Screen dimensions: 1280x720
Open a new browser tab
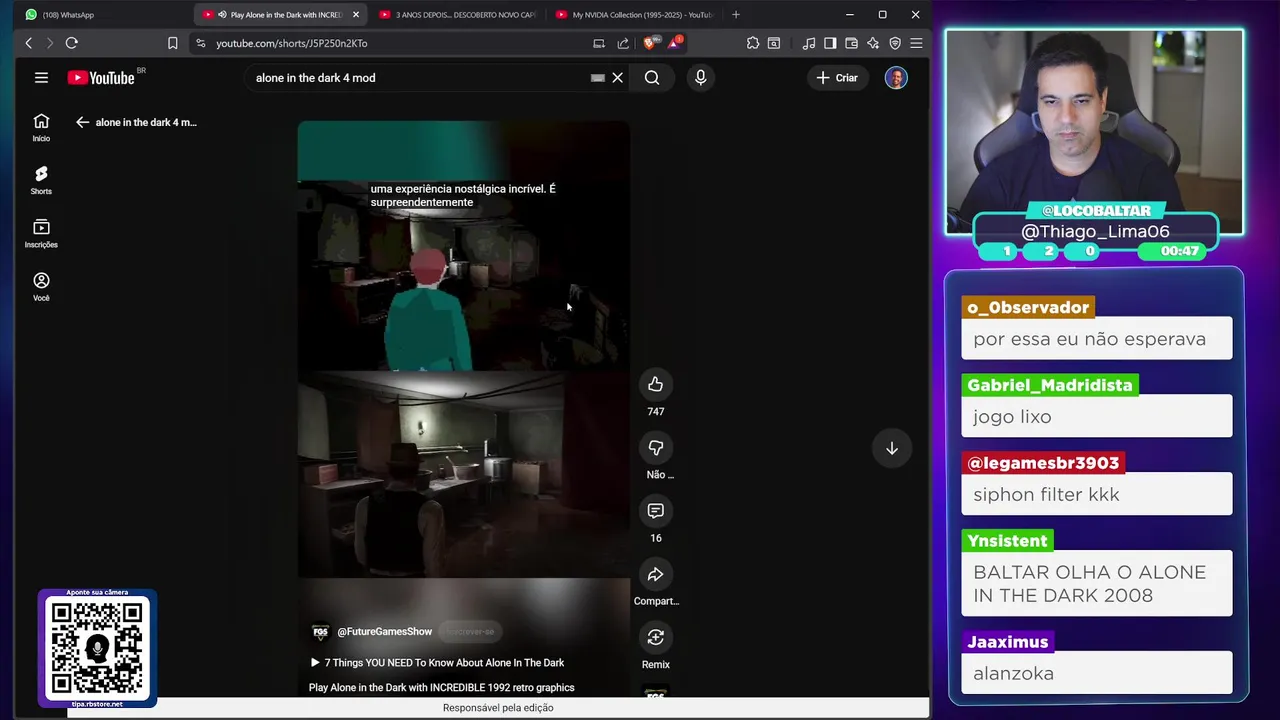tap(736, 15)
